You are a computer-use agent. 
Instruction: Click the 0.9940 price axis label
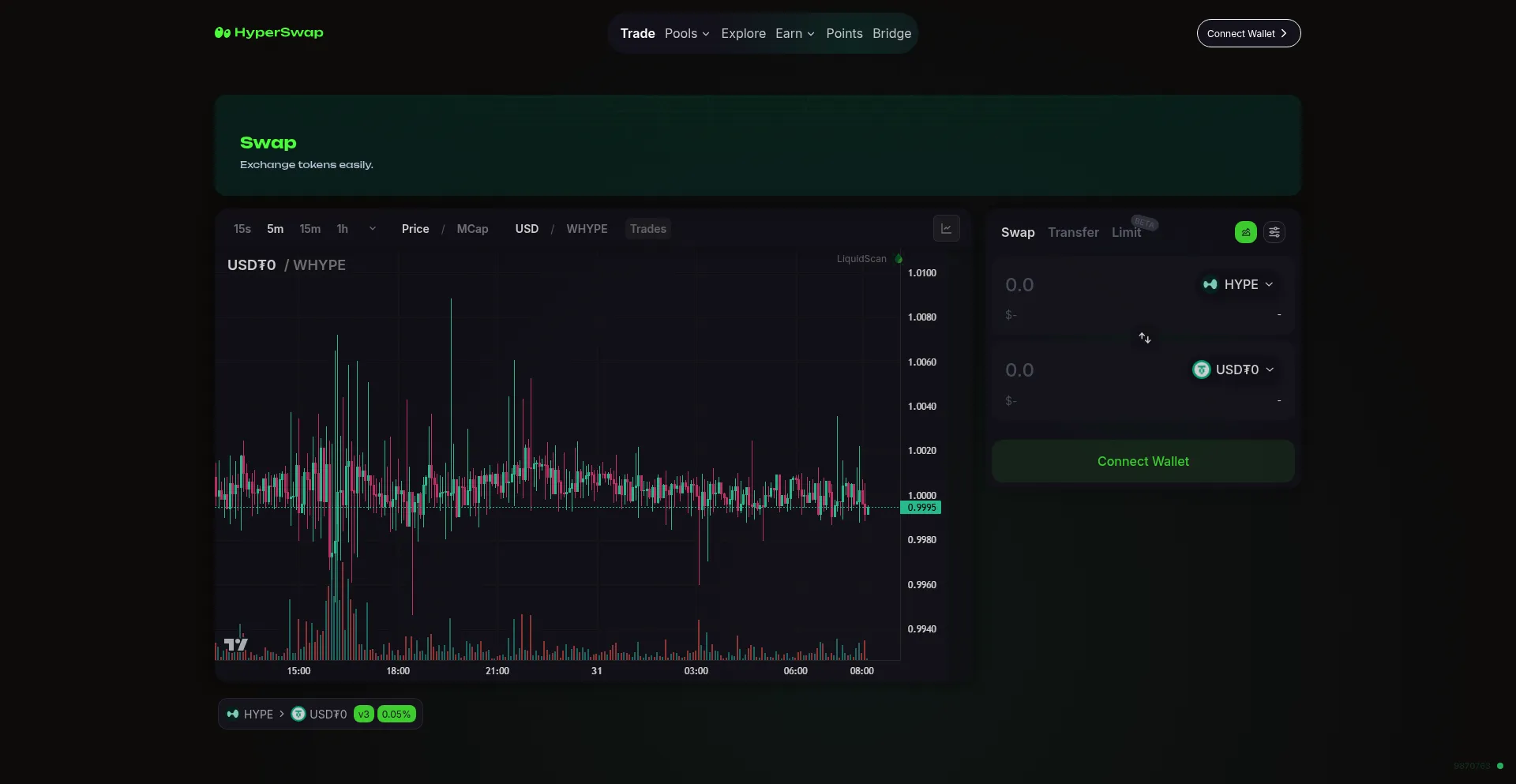click(x=921, y=629)
